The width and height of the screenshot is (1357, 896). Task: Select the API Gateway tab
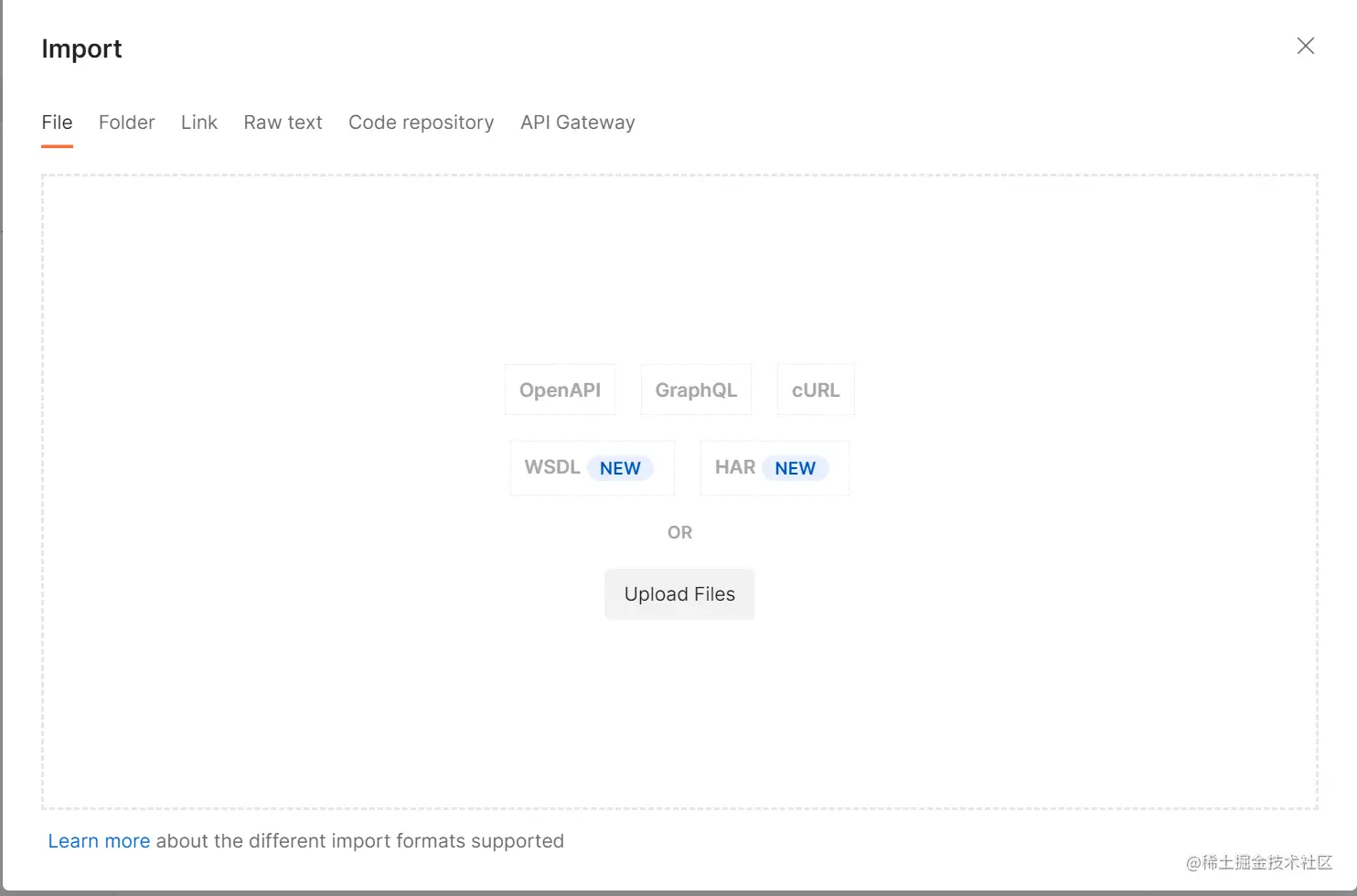578,123
